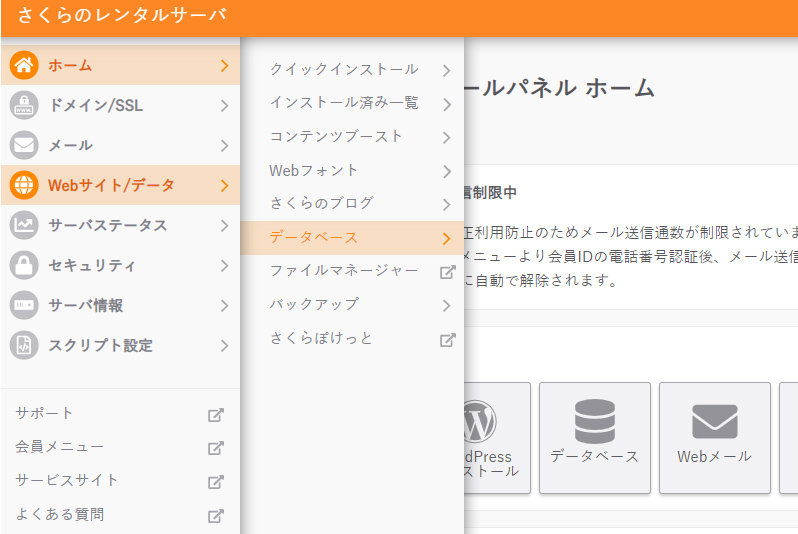
Task: Choose バックアップ from the submenu
Action: [352, 304]
